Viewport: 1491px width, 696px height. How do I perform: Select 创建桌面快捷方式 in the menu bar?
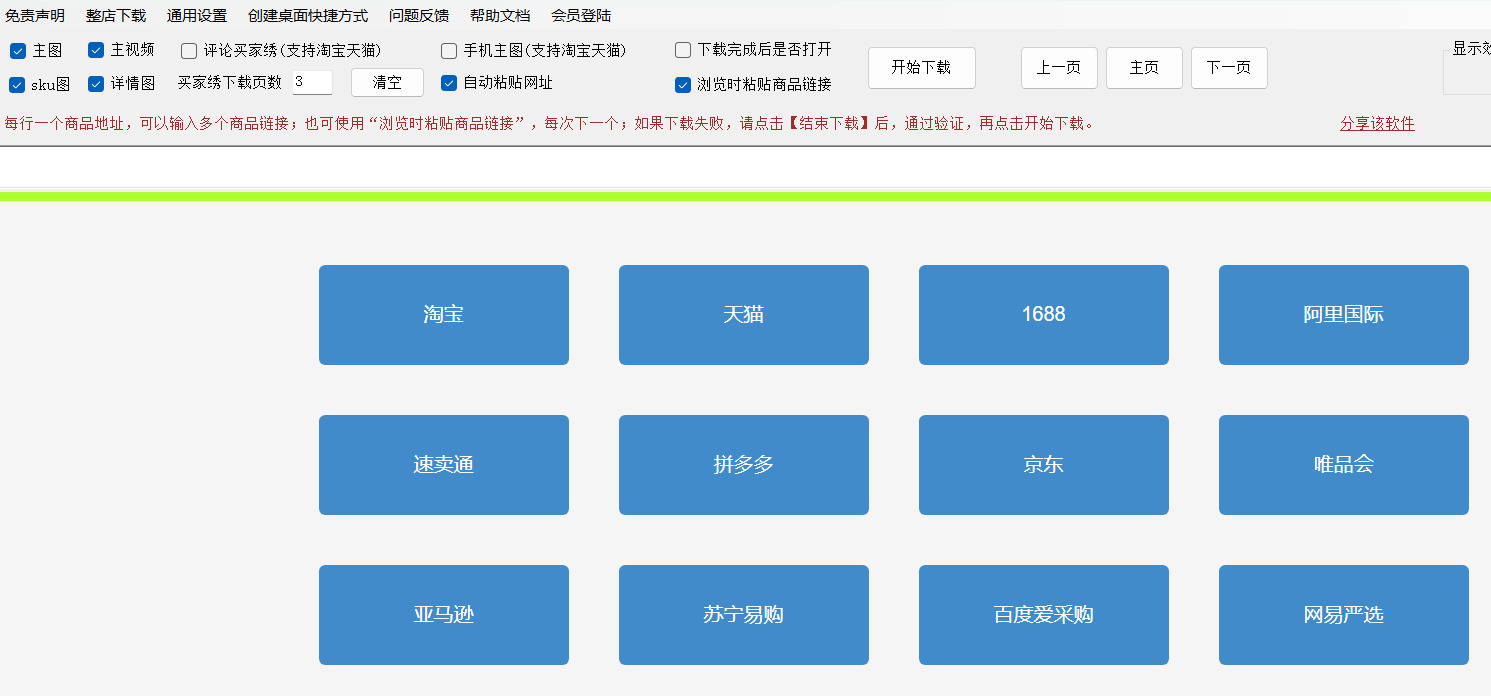[308, 16]
